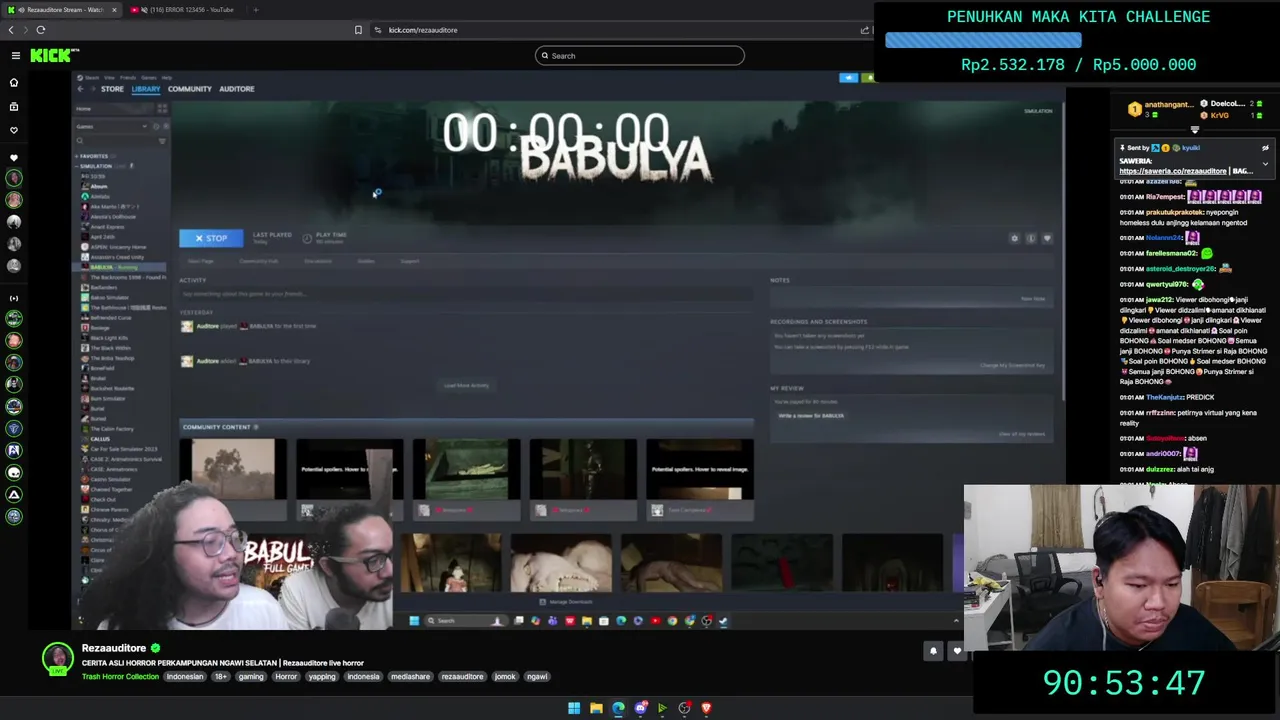Switch to the ERROR 123456 YouTube tab
Image resolution: width=1280 pixels, height=720 pixels.
point(186,10)
